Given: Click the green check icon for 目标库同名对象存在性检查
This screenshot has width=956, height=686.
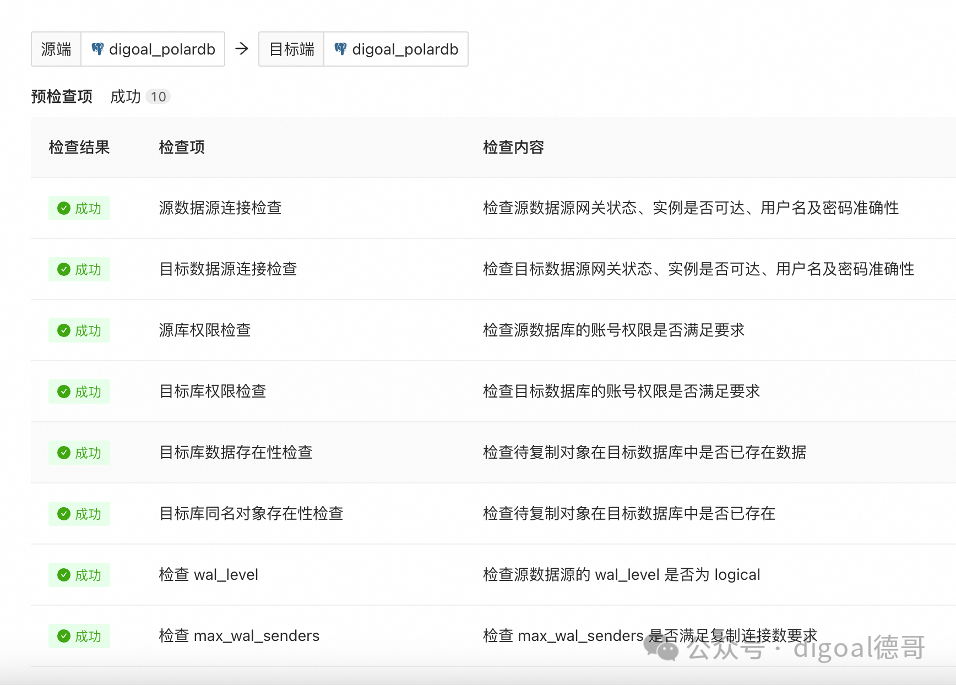Looking at the screenshot, I should pos(63,513).
